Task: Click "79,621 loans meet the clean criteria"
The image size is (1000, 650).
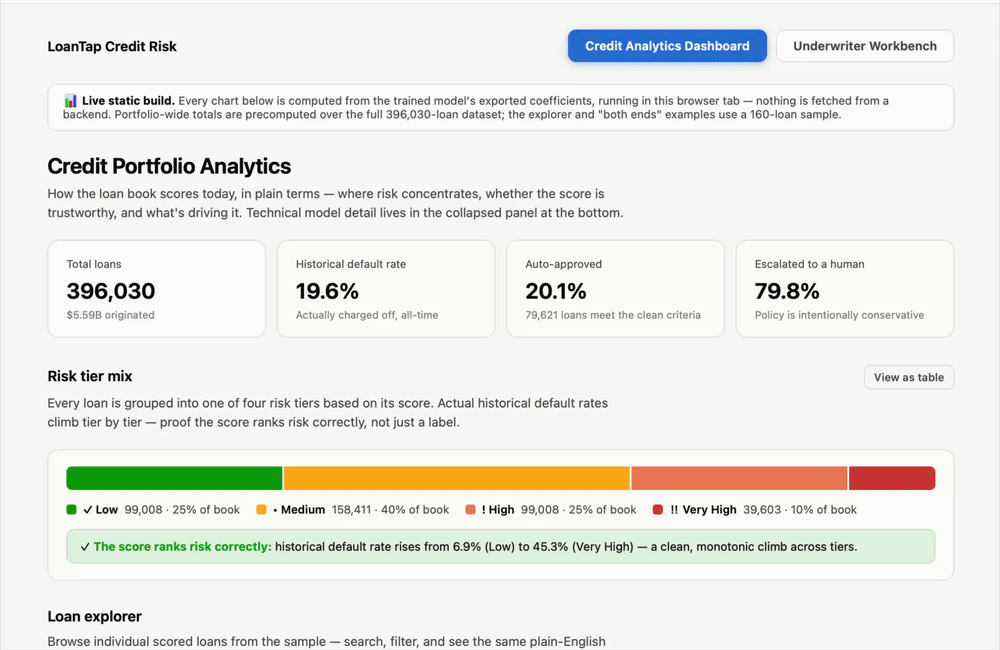Action: 613,315
